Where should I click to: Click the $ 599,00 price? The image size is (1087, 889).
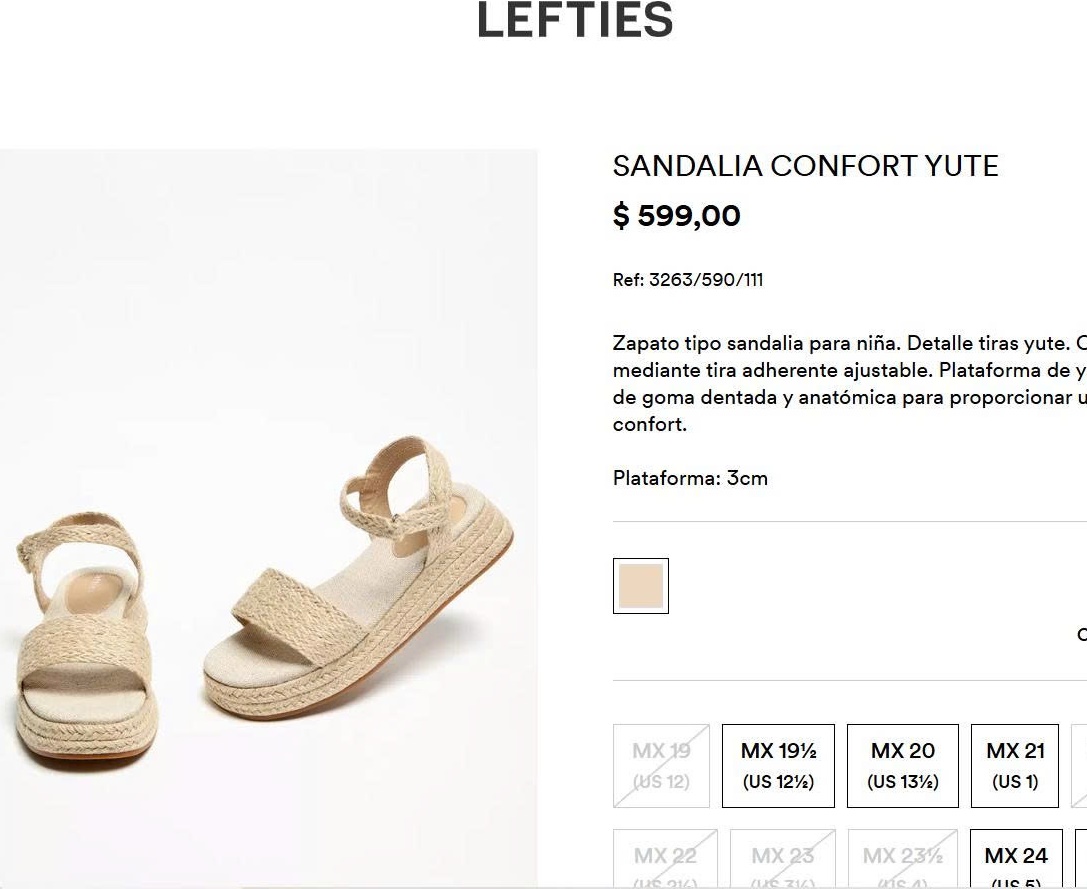pyautogui.click(x=676, y=216)
